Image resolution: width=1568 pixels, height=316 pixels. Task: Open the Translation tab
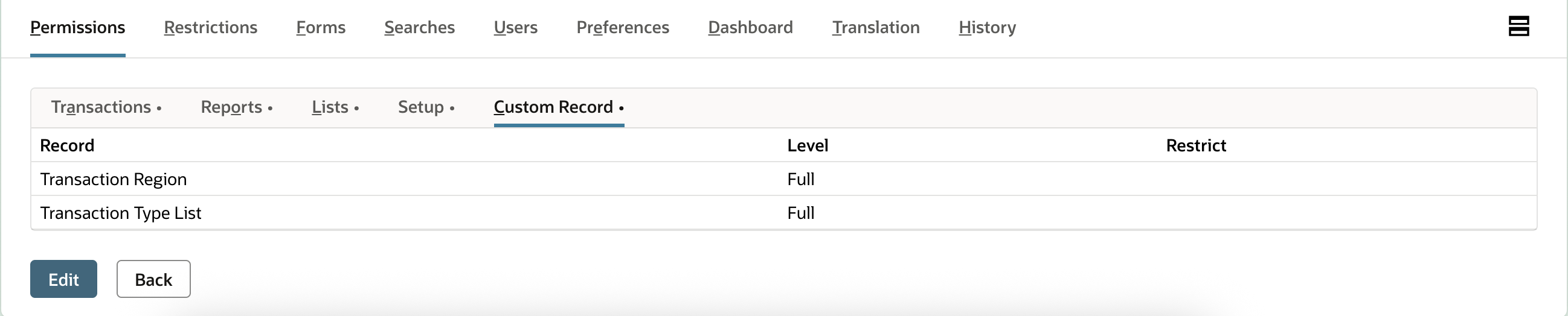[876, 28]
